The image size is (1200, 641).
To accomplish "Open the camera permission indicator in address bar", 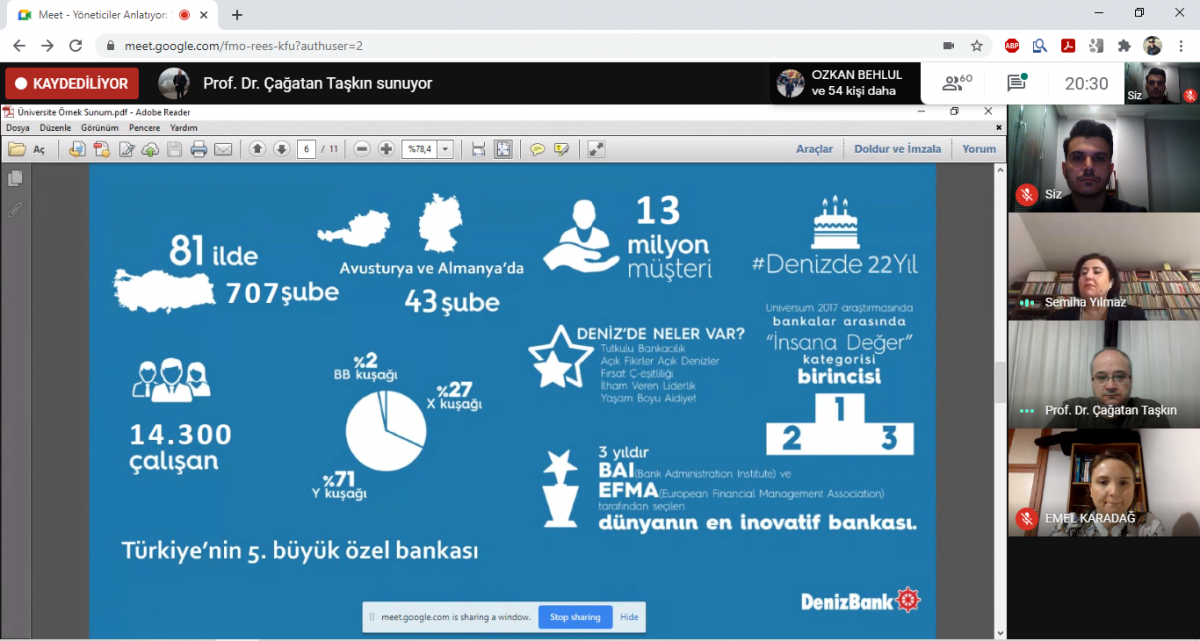I will 948,46.
